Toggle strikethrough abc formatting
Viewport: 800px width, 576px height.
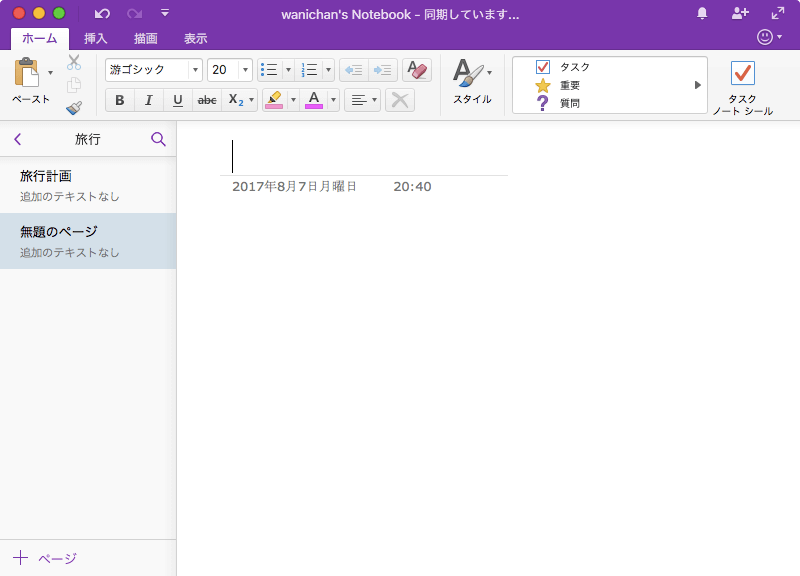tap(207, 100)
